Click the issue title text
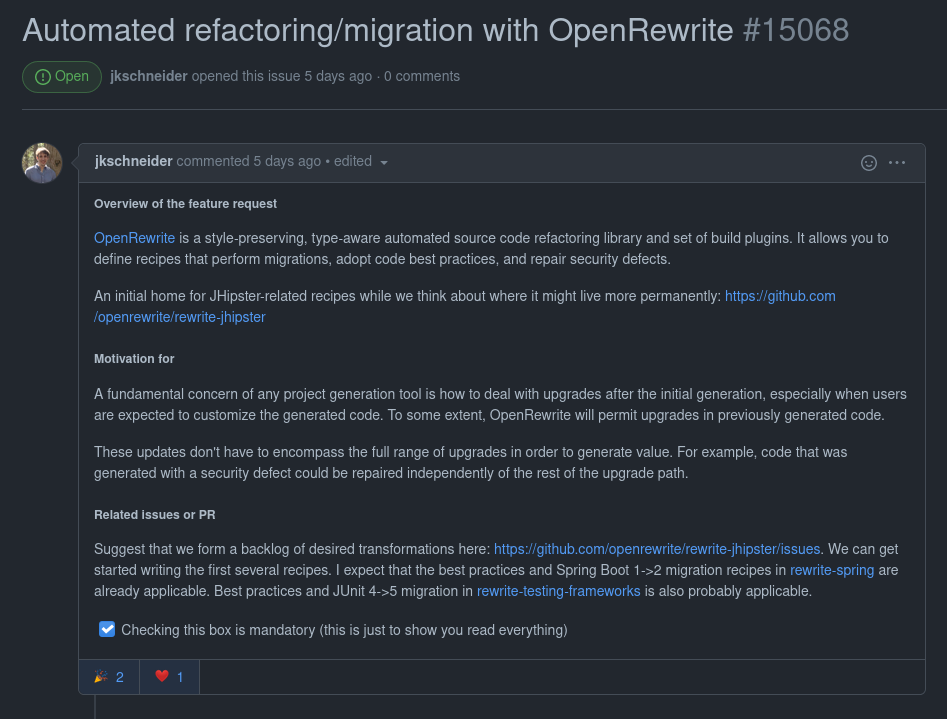 pos(378,30)
